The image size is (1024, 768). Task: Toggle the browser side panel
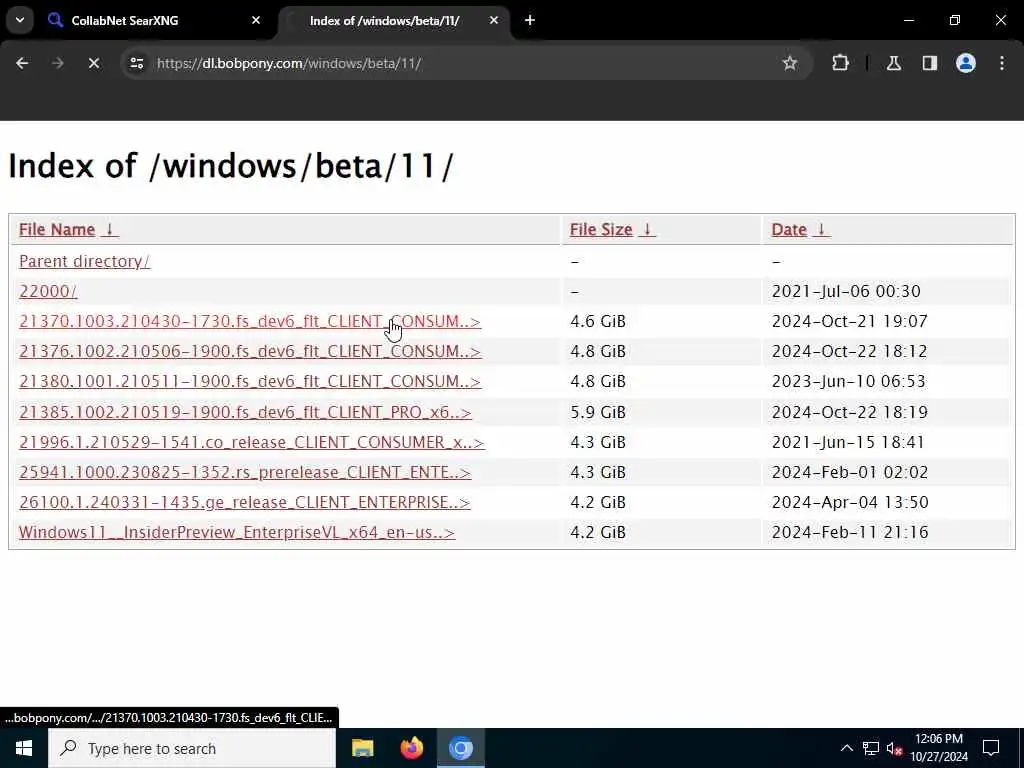(930, 63)
